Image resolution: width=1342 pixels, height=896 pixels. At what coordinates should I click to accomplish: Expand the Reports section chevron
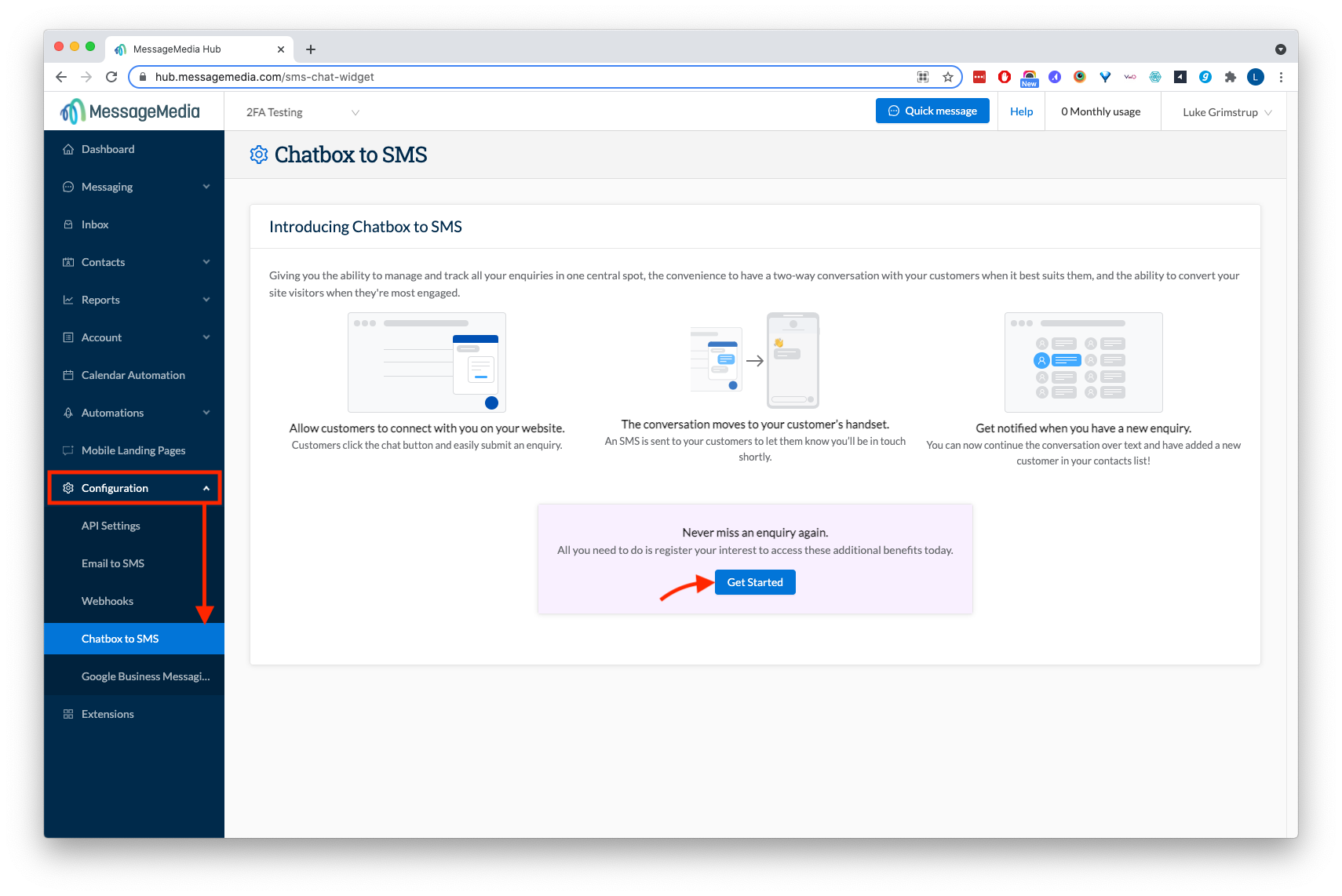coord(206,300)
